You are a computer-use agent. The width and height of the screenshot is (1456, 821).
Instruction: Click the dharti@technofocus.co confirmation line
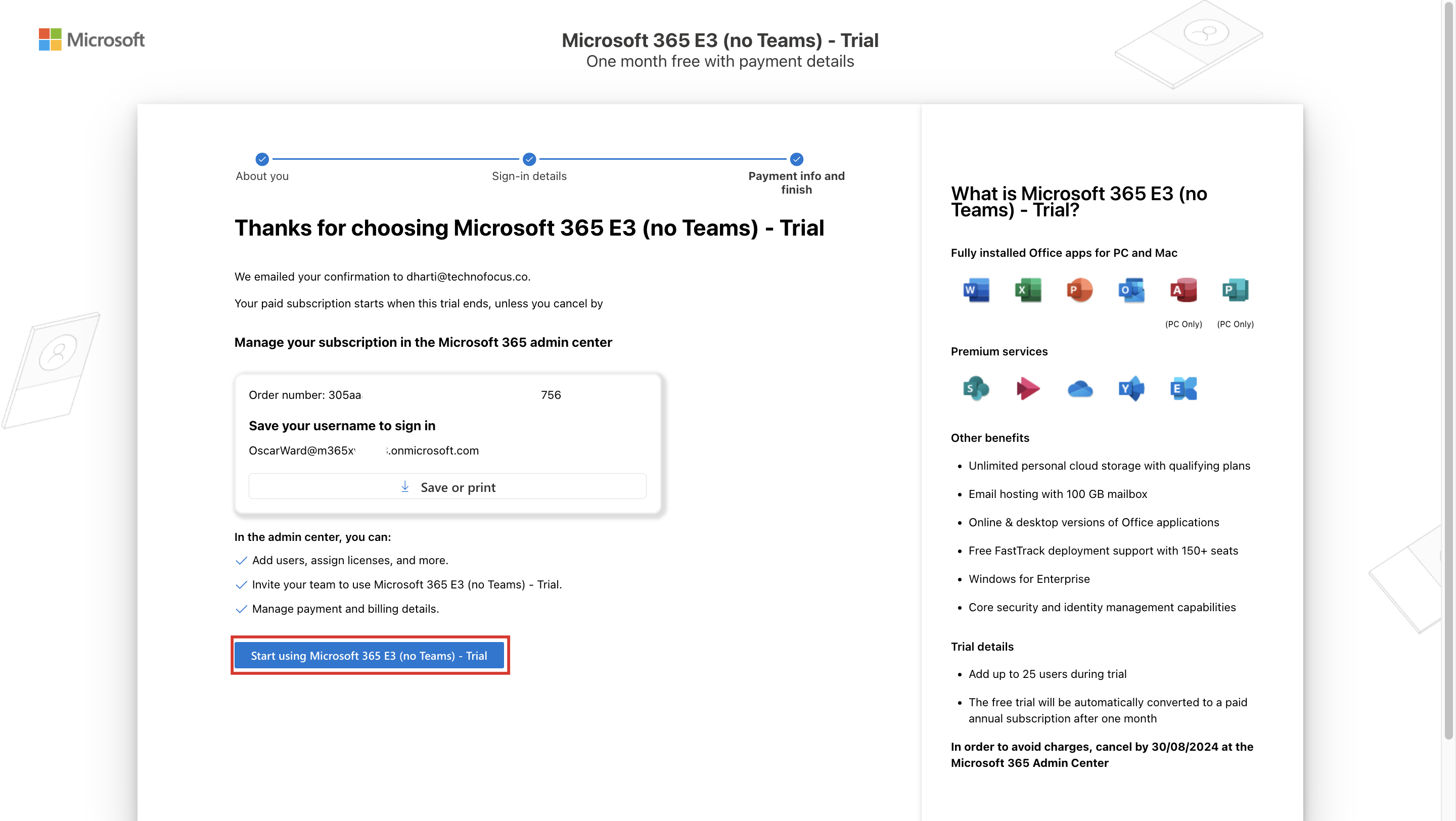(382, 277)
